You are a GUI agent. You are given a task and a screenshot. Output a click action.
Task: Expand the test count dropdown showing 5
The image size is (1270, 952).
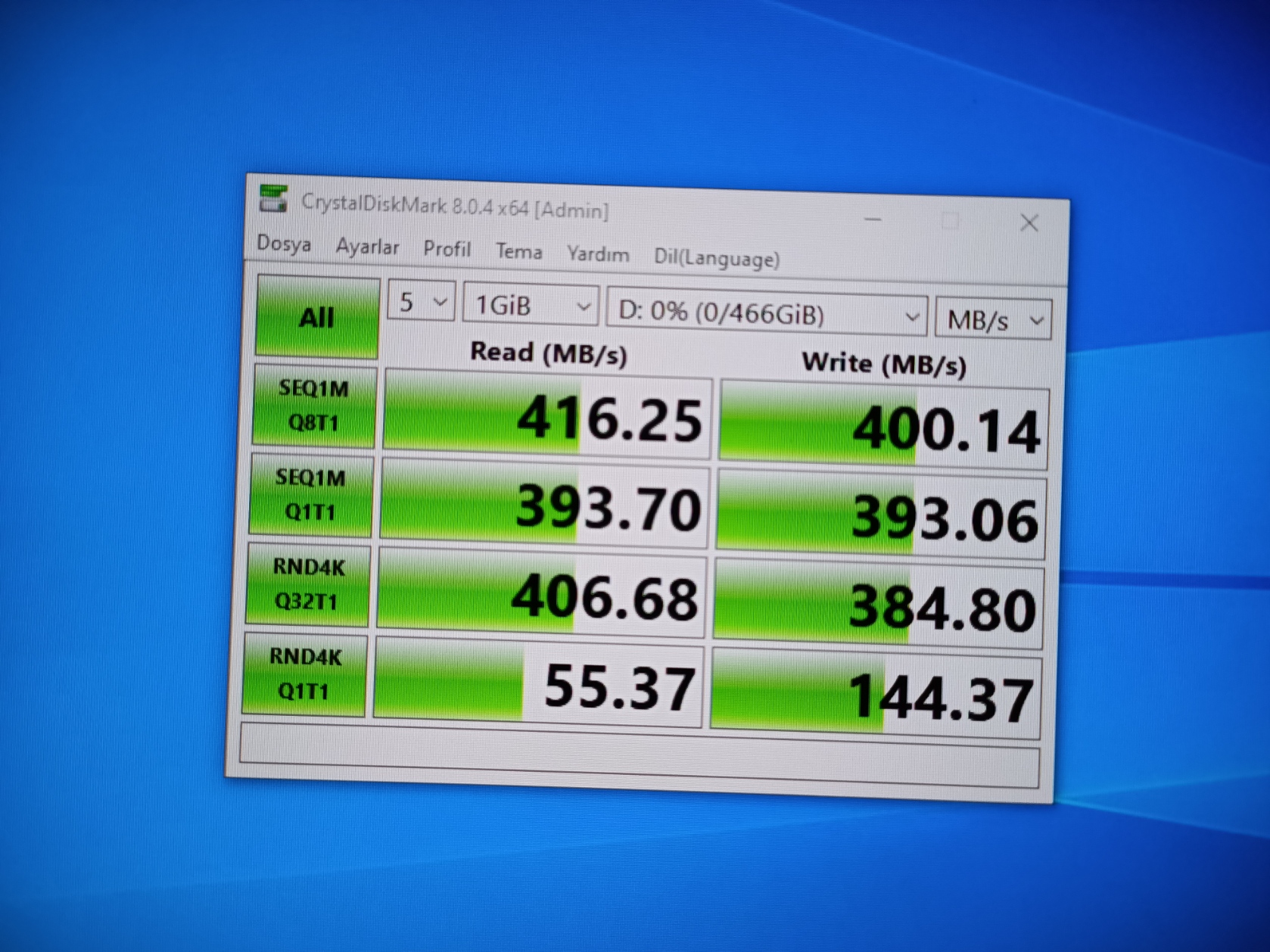click(421, 302)
